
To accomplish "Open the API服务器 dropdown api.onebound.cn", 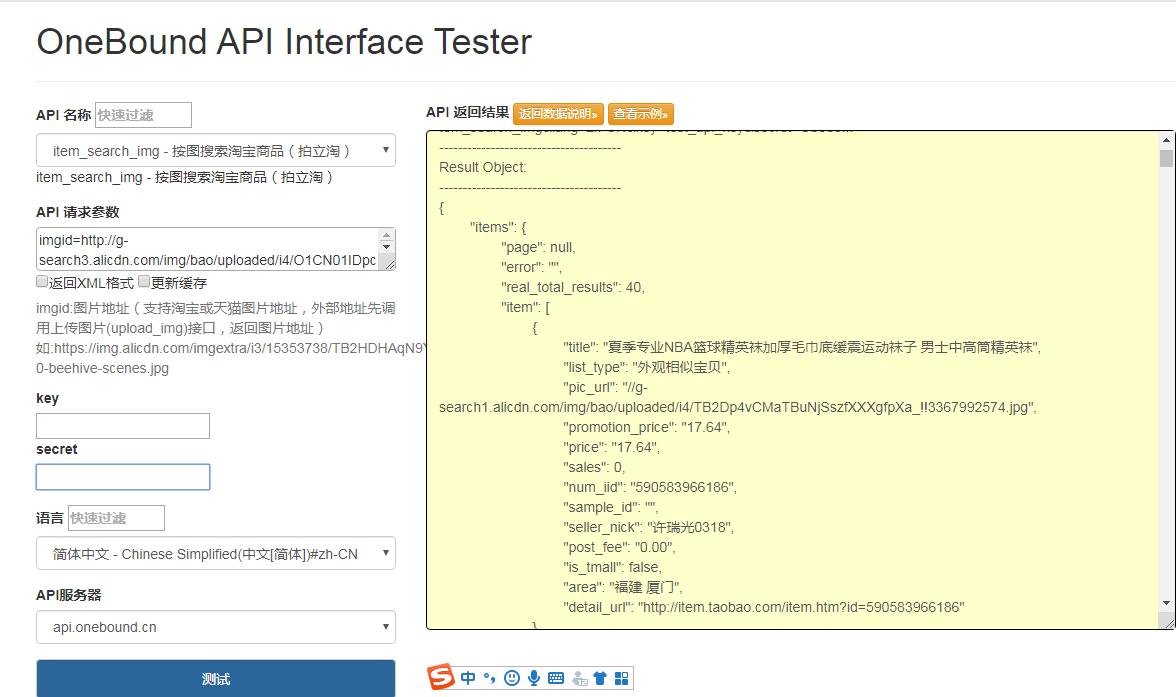I will [216, 627].
